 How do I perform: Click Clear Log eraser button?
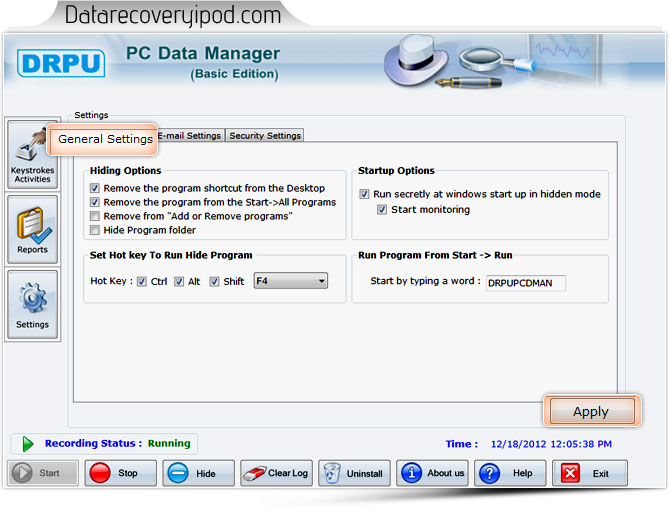[x=276, y=473]
